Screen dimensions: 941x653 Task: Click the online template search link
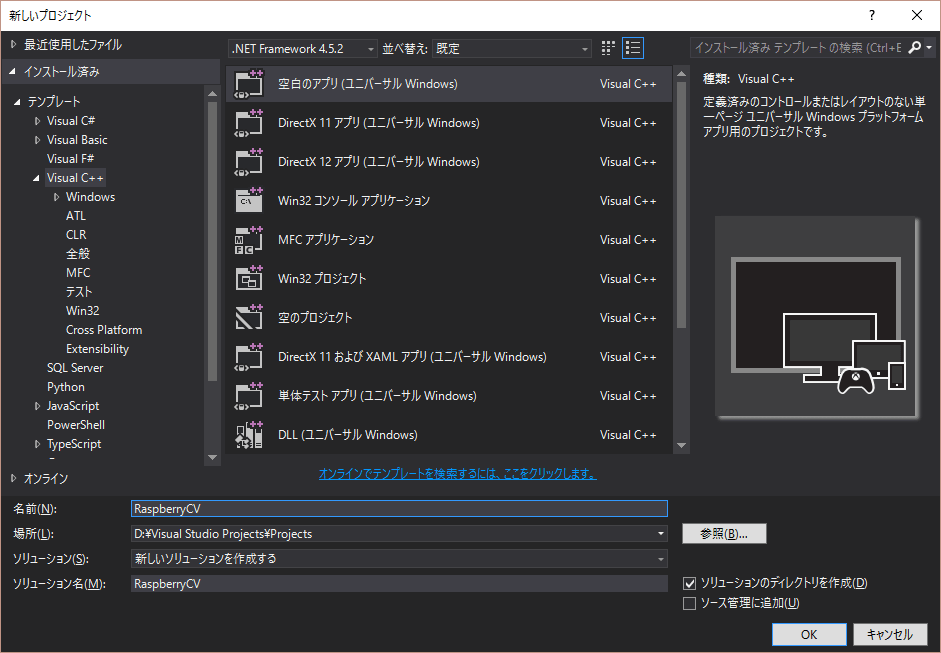pos(457,473)
